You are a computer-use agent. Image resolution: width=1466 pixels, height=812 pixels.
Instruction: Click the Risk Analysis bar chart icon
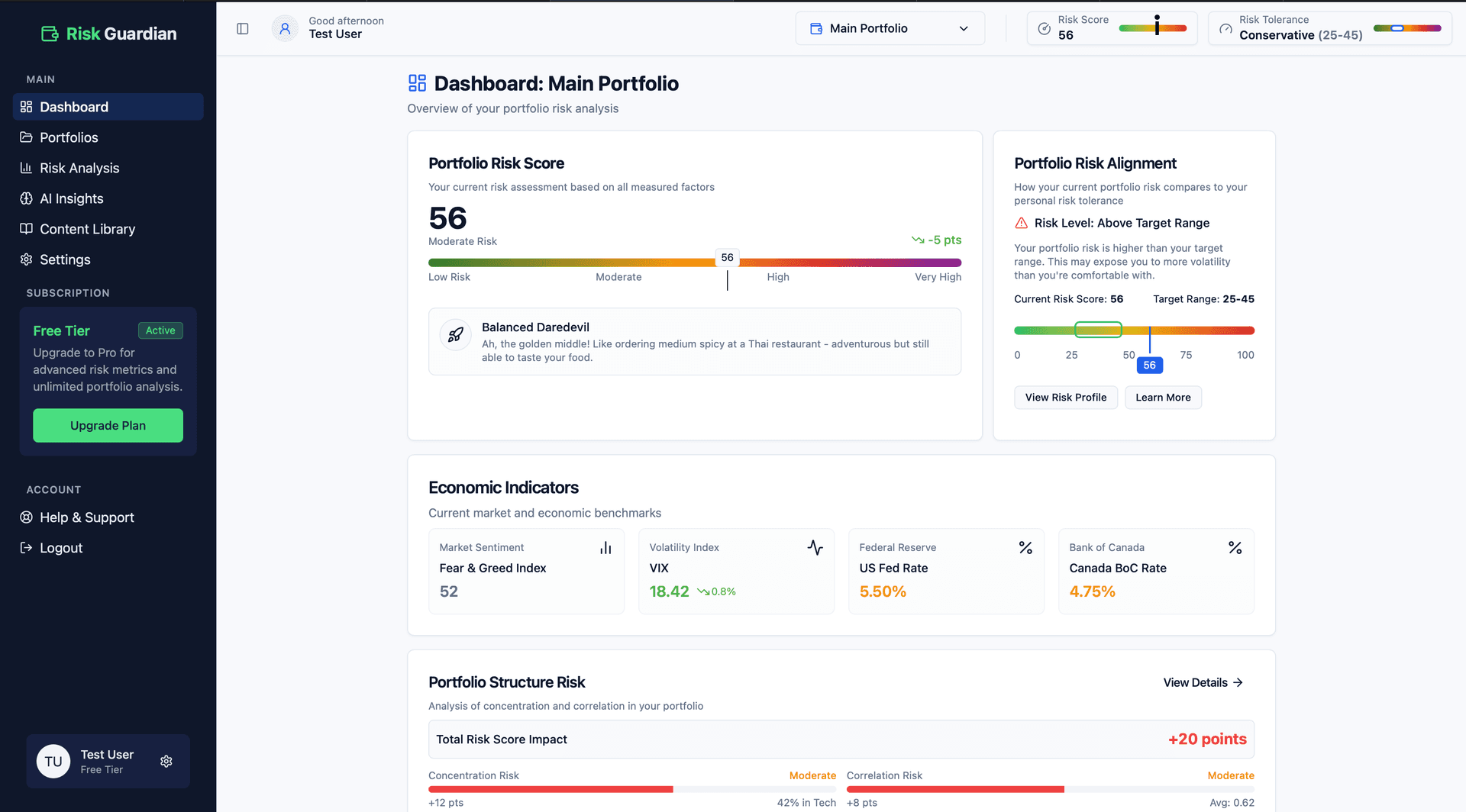coord(26,168)
